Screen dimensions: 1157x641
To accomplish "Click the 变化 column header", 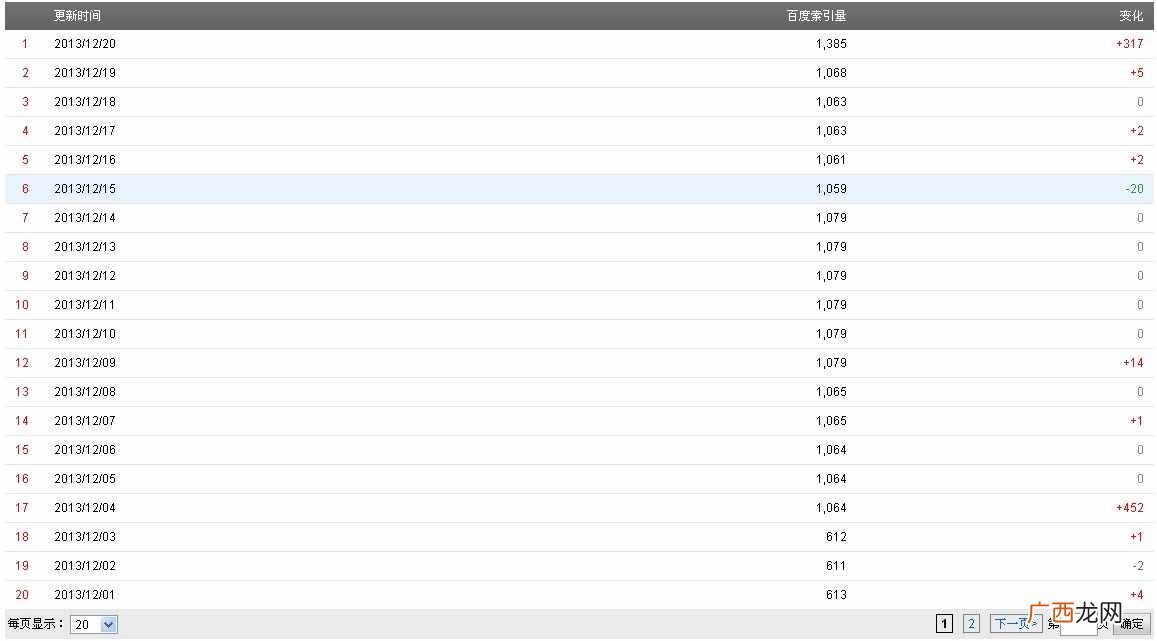I will (x=1131, y=15).
